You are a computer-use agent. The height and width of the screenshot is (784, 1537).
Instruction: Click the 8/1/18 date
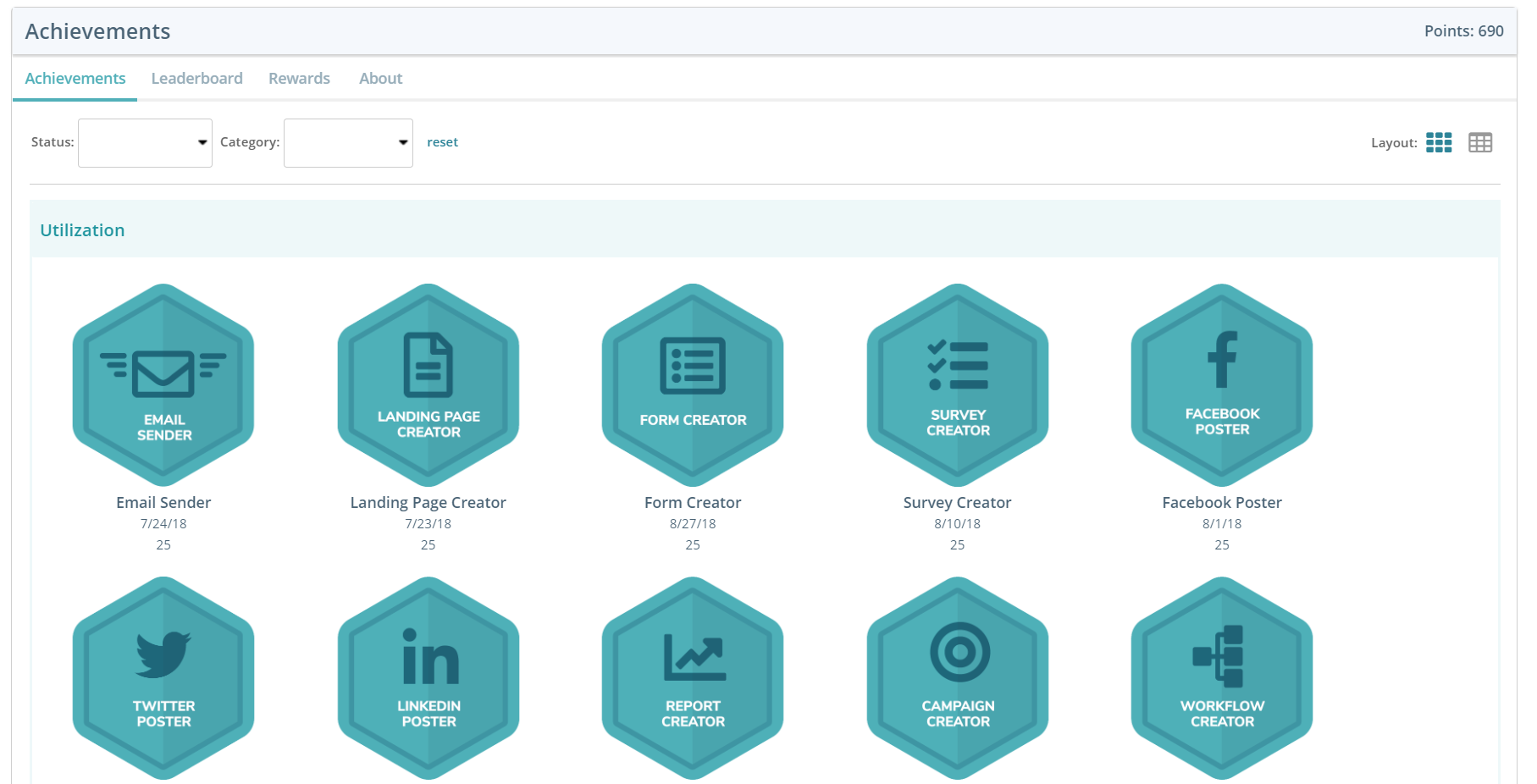point(1222,524)
